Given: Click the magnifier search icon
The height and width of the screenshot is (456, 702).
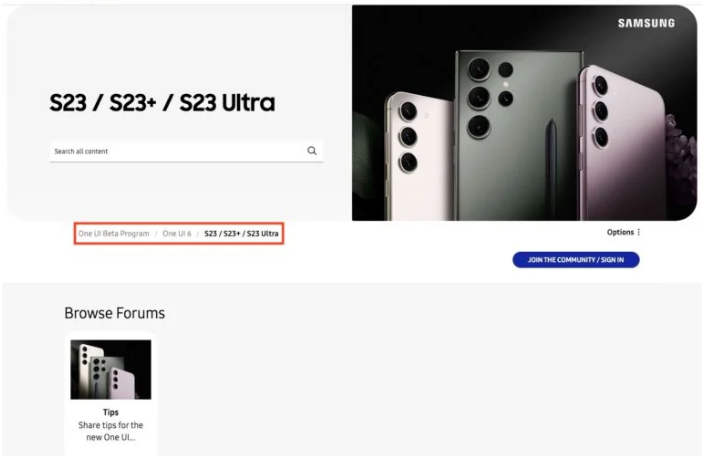Looking at the screenshot, I should coord(312,151).
